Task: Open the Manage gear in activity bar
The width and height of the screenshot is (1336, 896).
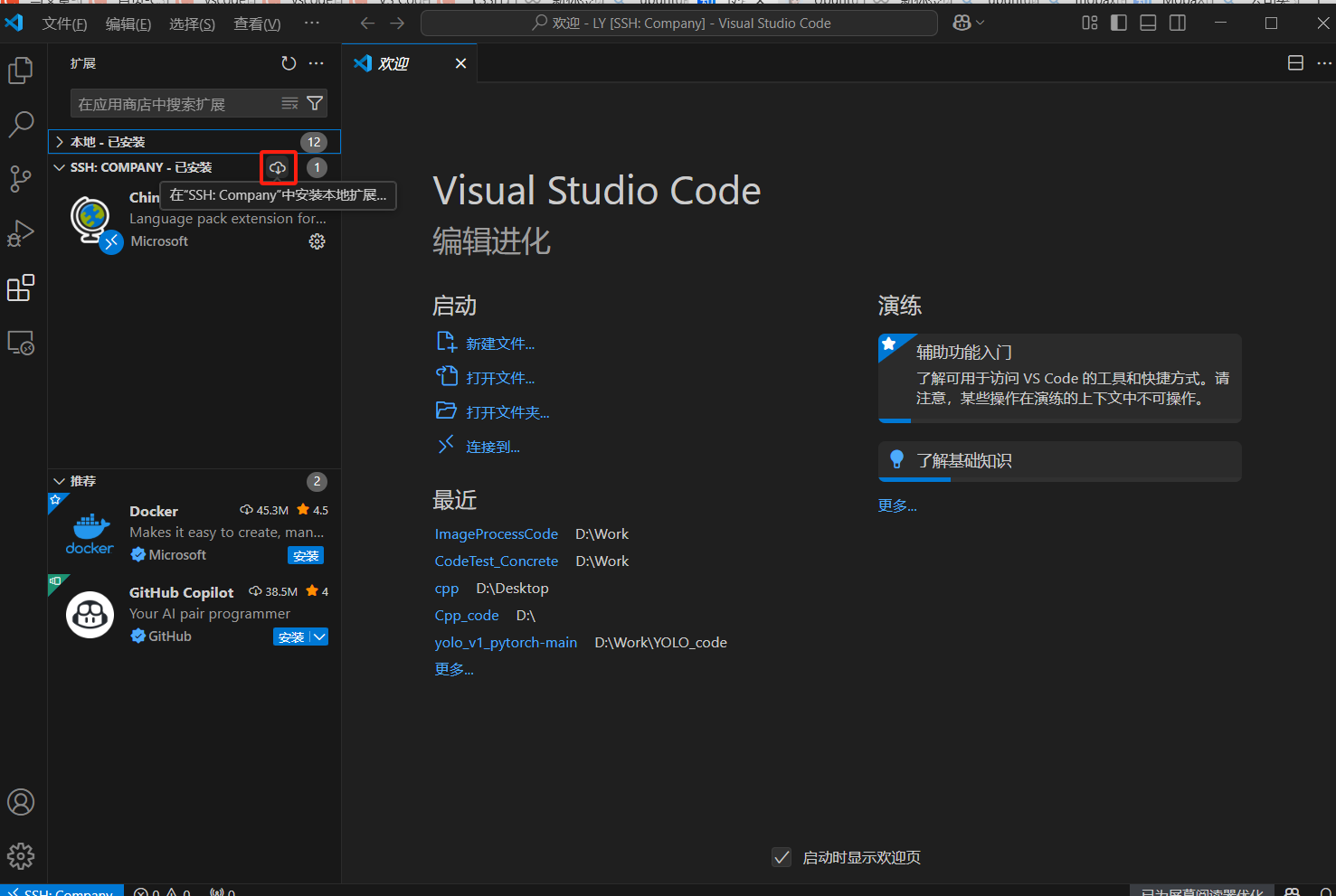Action: pos(21,855)
